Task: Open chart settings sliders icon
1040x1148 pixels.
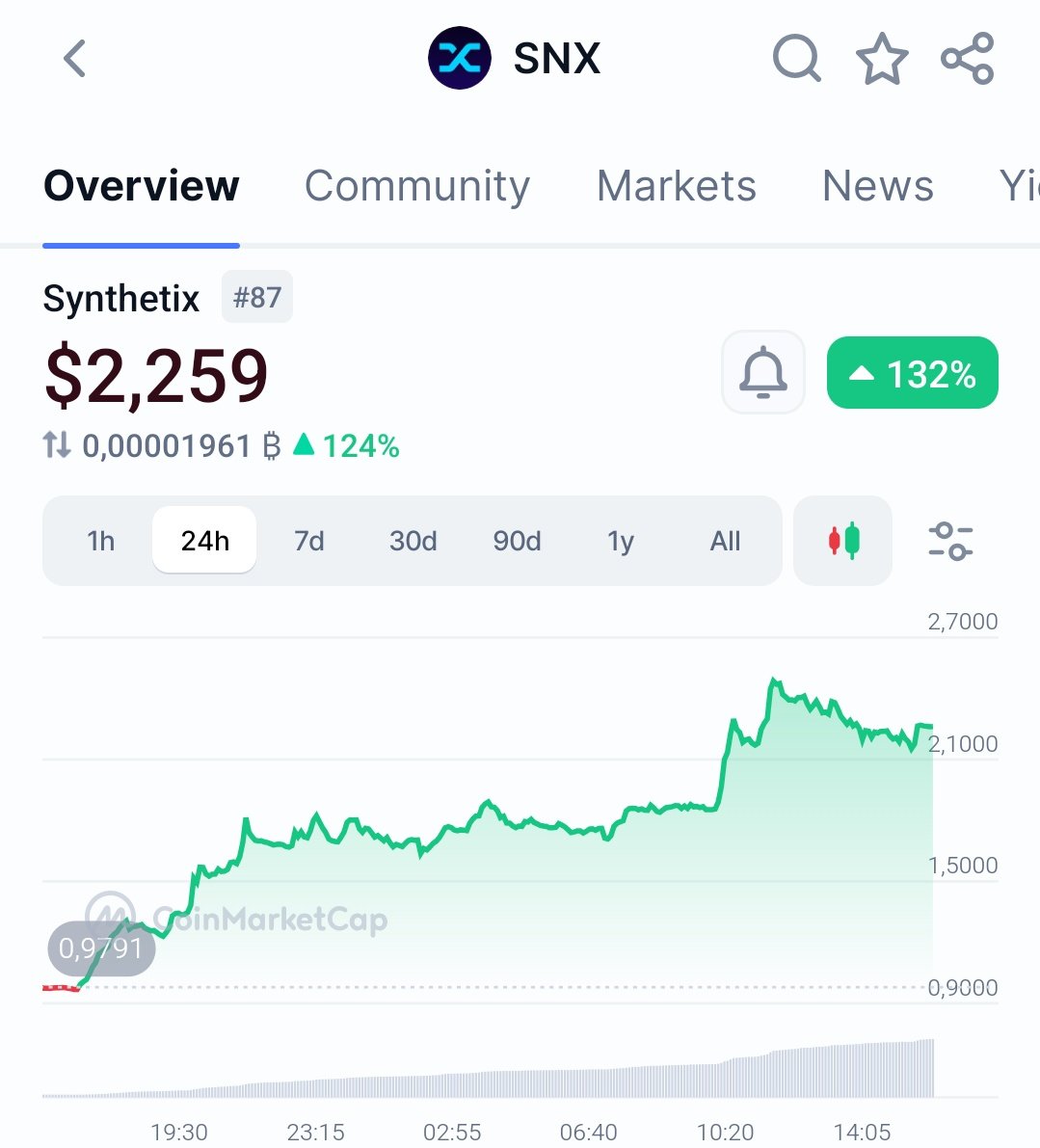Action: coord(949,541)
